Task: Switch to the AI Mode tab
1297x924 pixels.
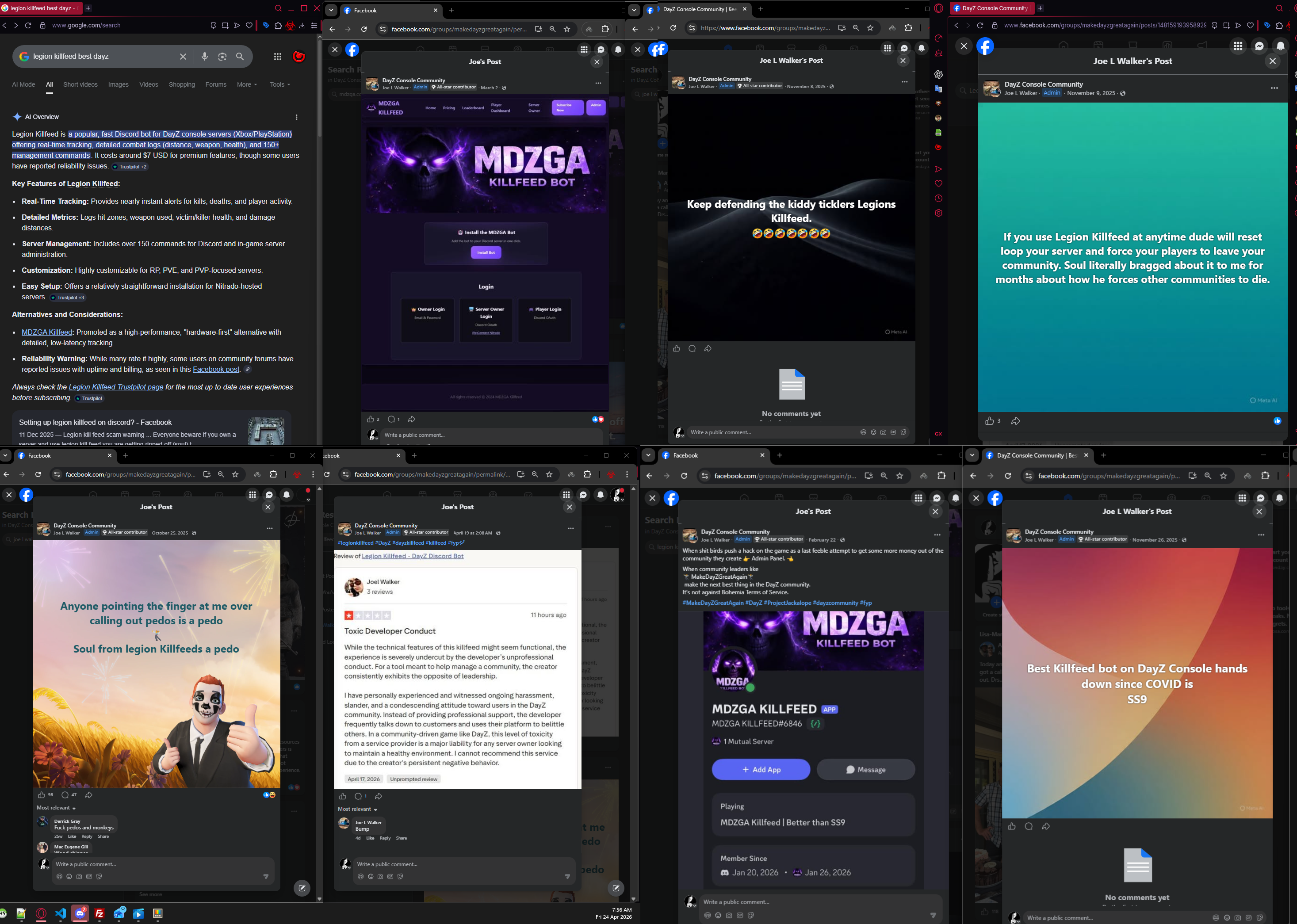Action: (x=23, y=85)
